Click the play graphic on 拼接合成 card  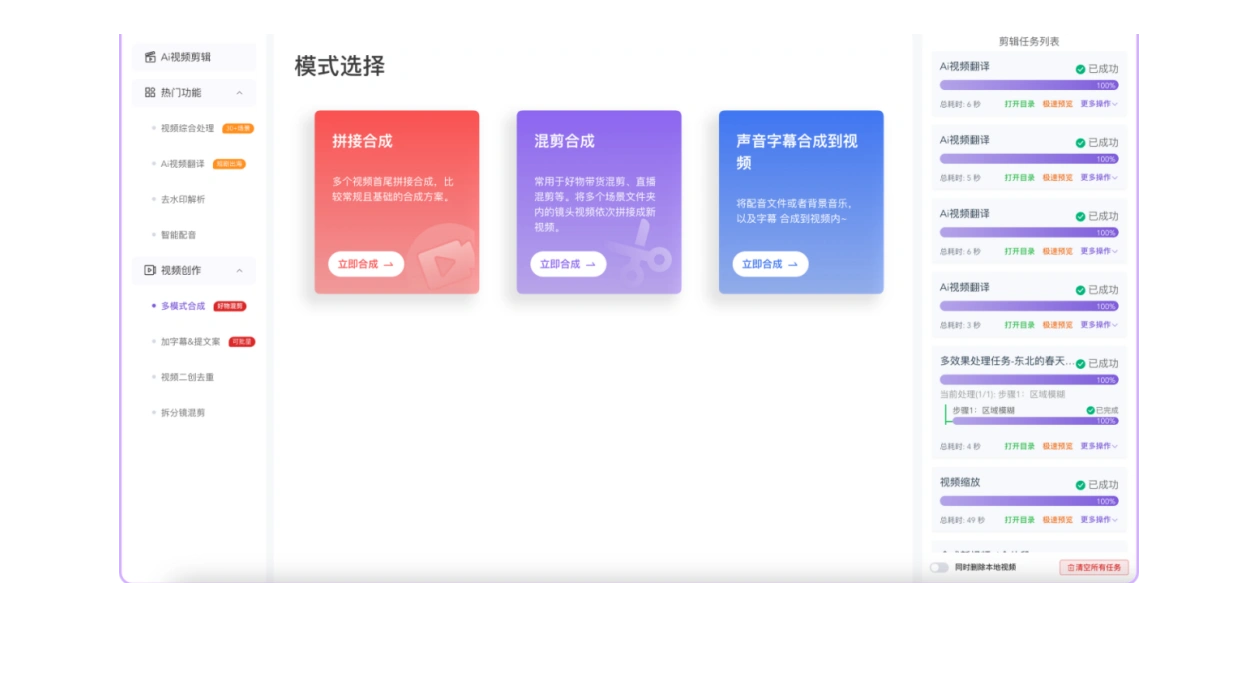[439, 263]
